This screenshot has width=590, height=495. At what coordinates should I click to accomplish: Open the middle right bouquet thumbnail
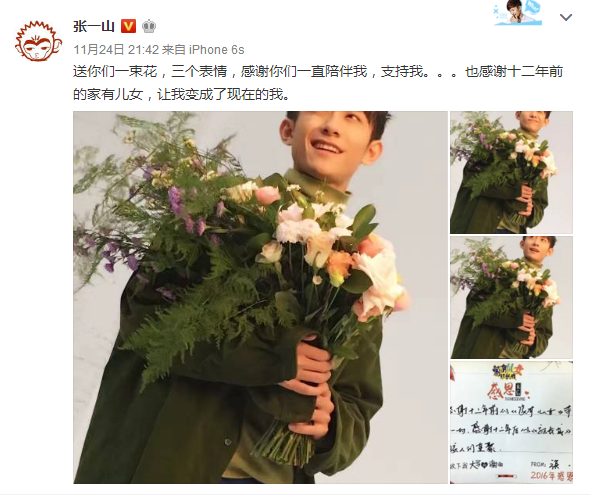point(511,297)
